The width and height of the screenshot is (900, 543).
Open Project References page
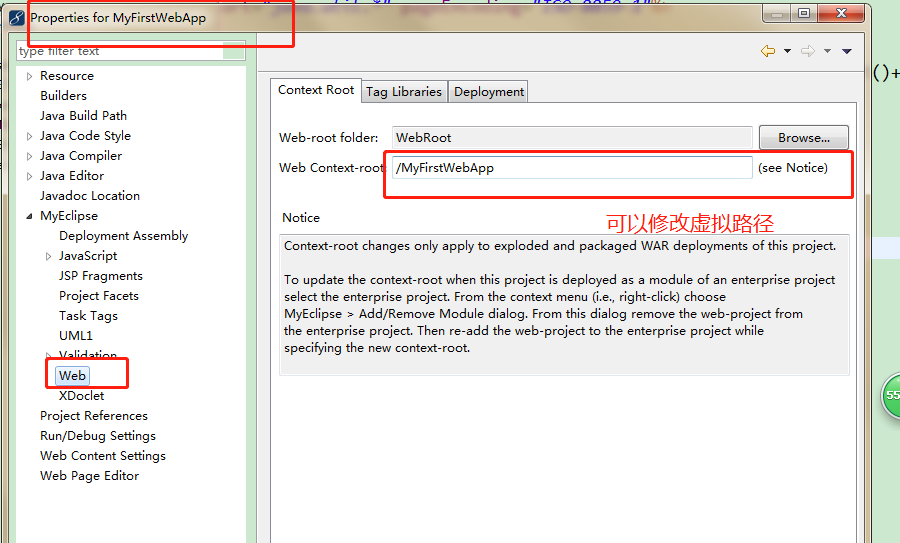[x=94, y=416]
